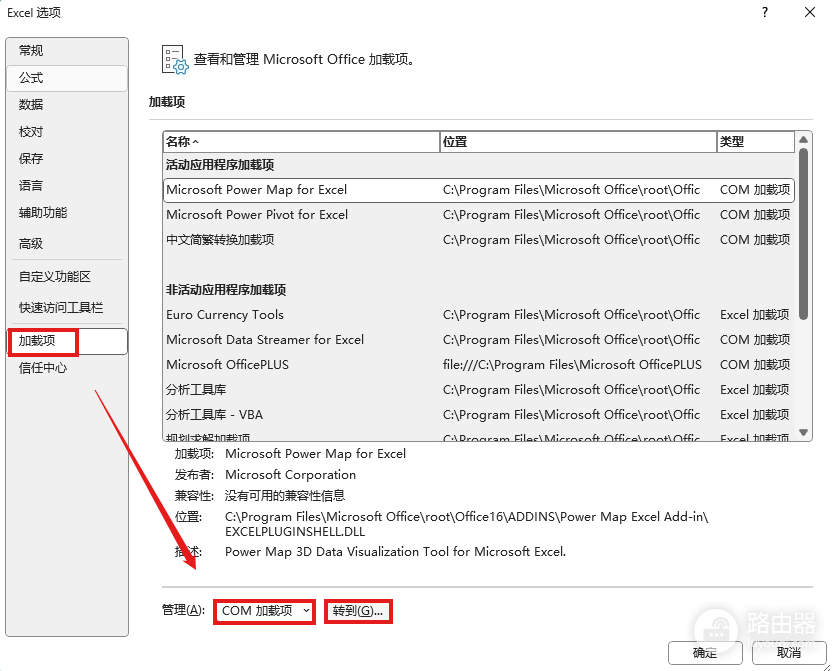Screen dimensions: 834x671
Task: Open the 管理 COM 加载项 dropdown
Action: pos(264,611)
